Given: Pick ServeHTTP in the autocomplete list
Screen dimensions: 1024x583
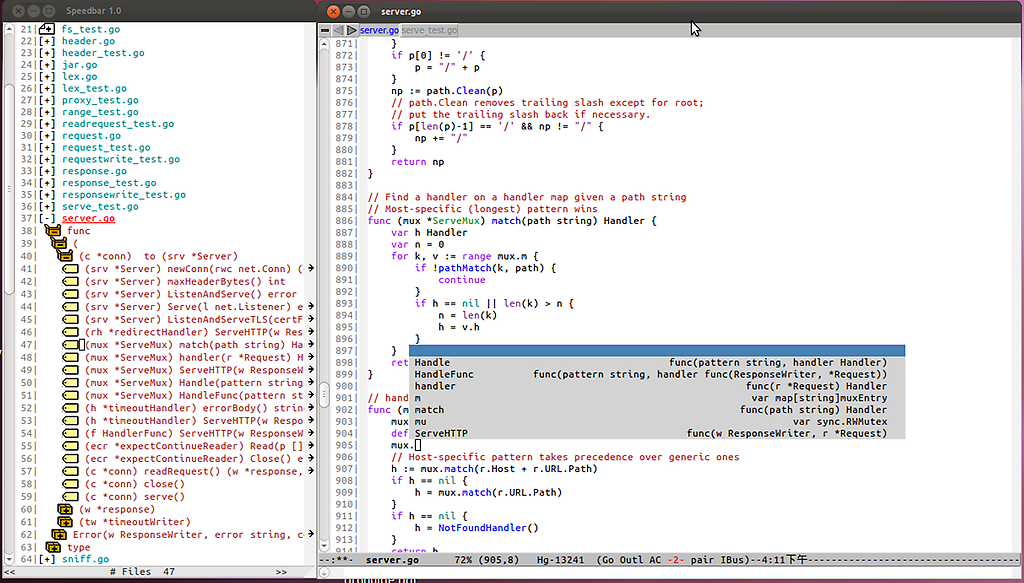Looking at the screenshot, I should click(x=441, y=433).
